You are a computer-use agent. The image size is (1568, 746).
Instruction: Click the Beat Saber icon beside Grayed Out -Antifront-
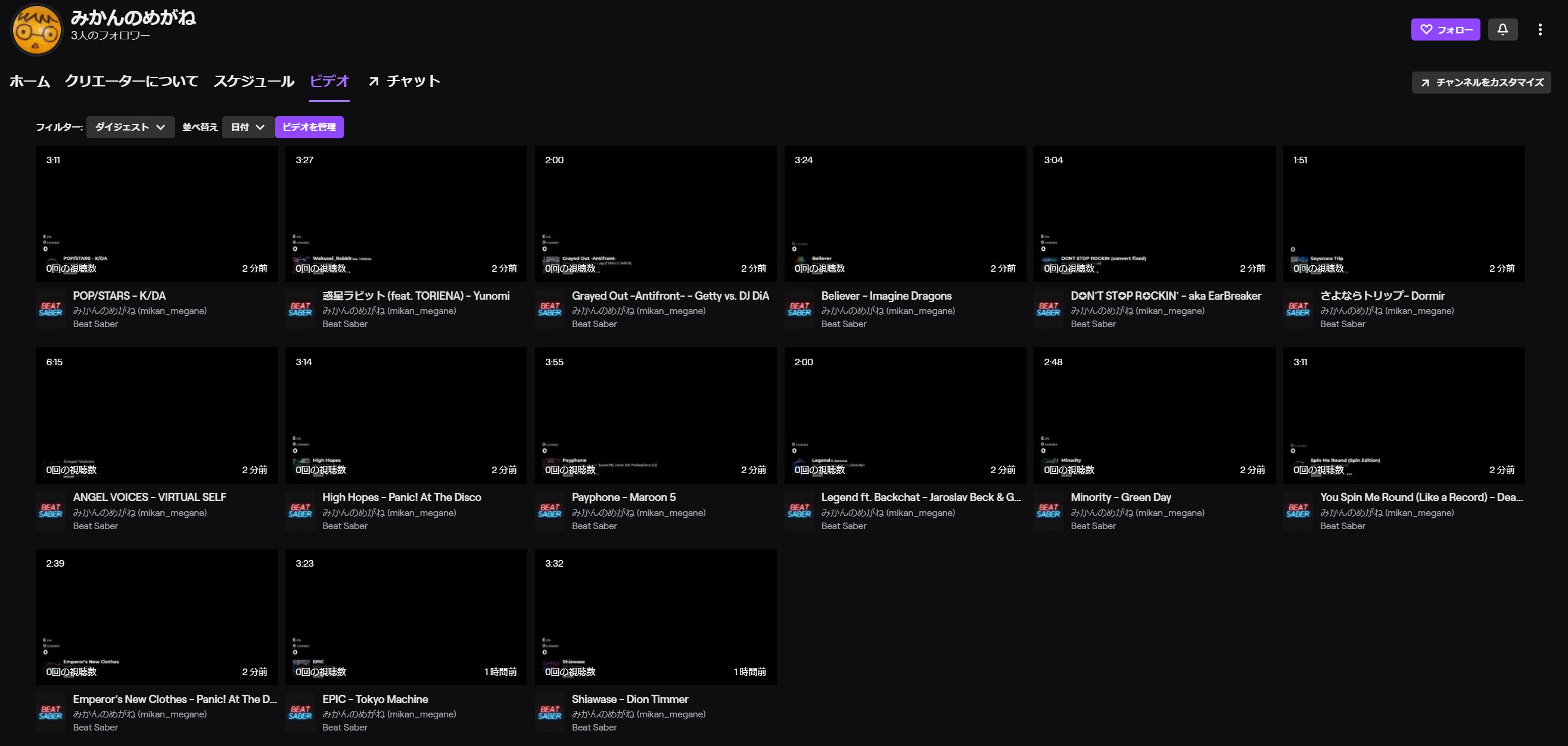click(550, 309)
